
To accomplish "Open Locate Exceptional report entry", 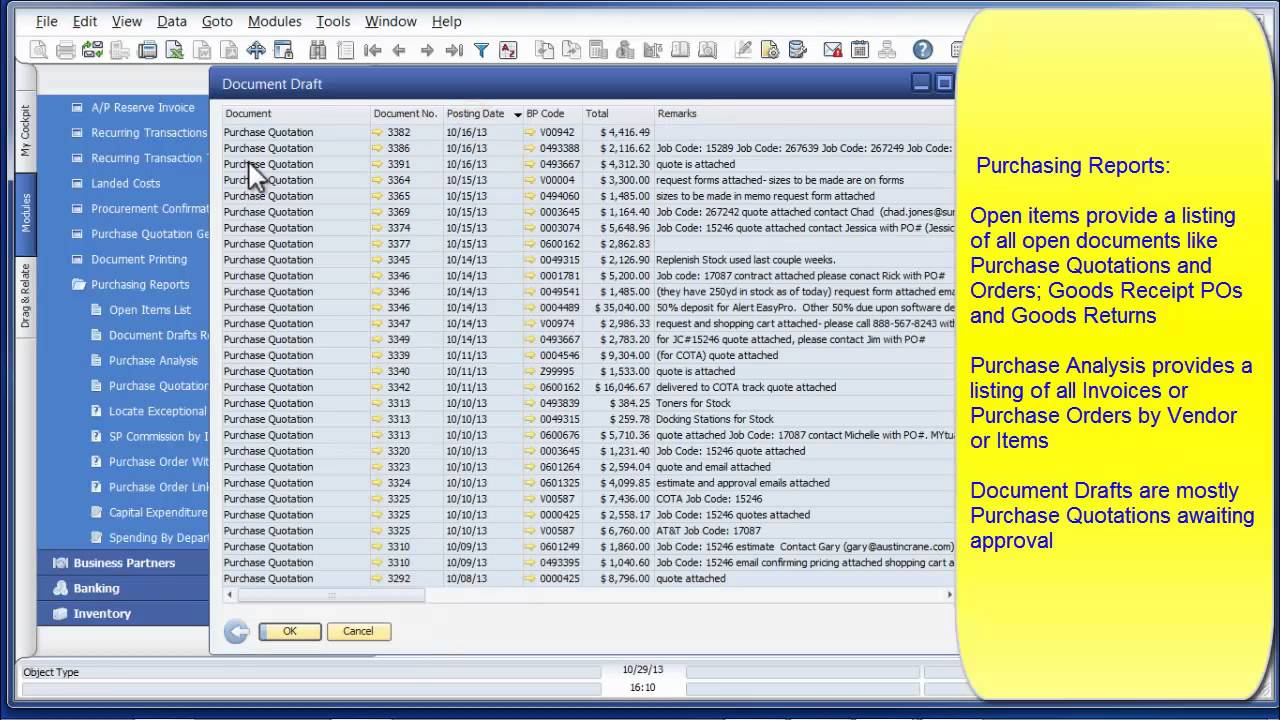I will pos(157,411).
